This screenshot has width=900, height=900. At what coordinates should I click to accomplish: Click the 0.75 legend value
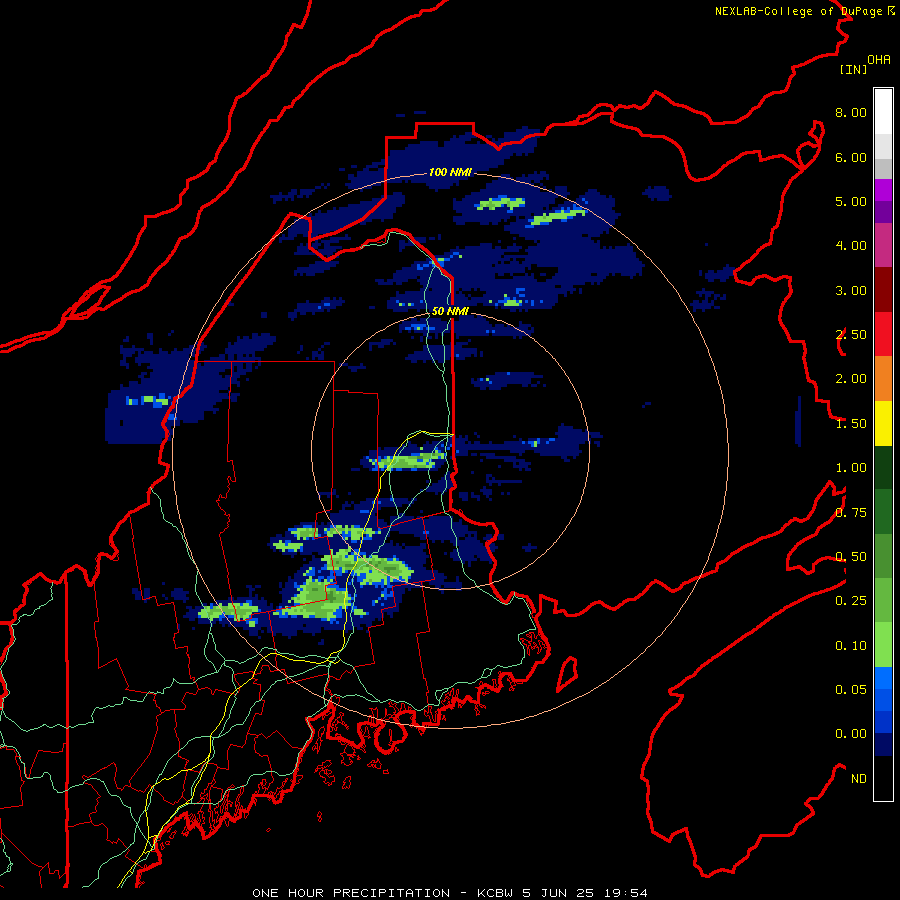(x=851, y=513)
